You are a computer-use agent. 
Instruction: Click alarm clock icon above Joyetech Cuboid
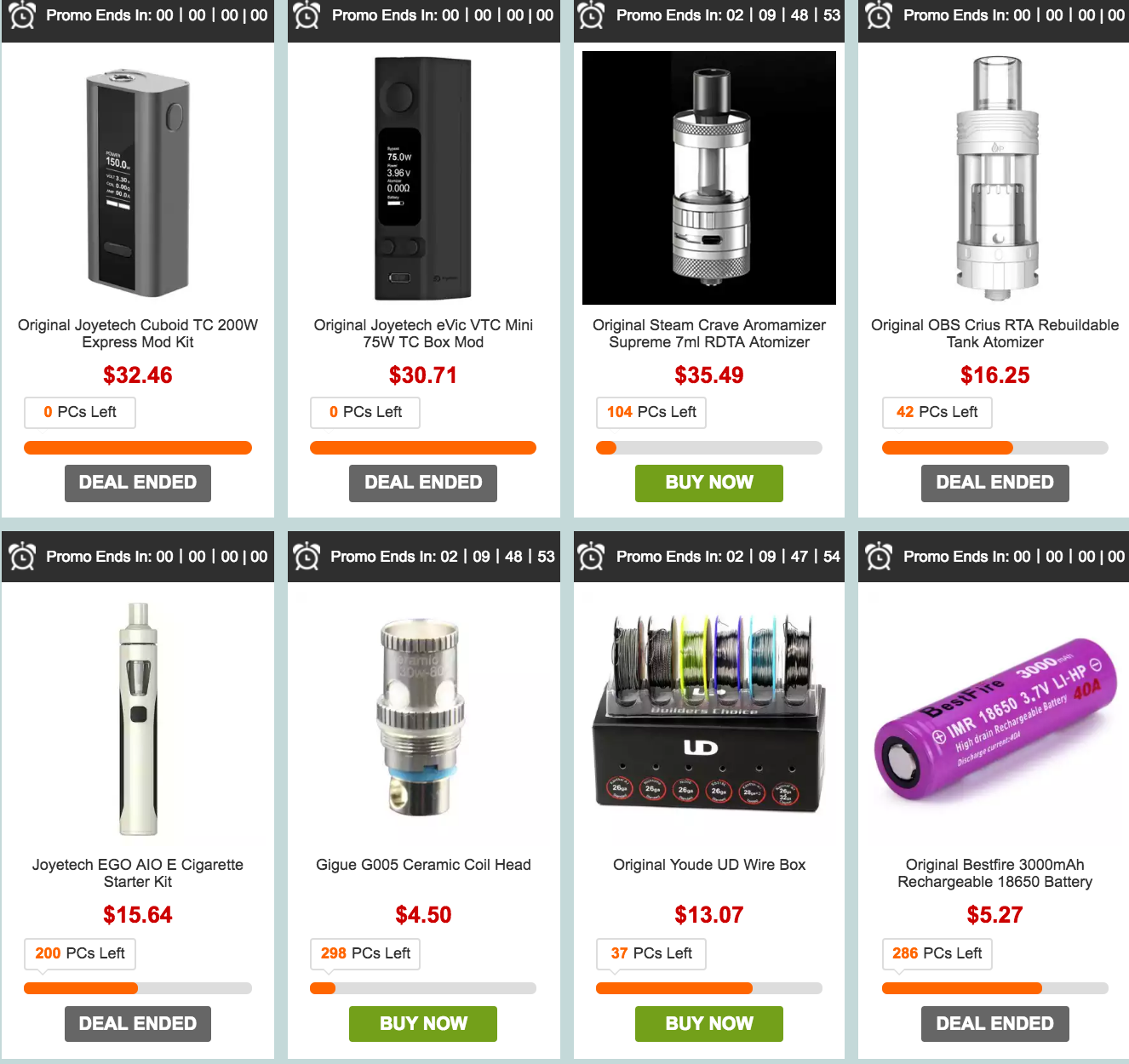[22, 15]
